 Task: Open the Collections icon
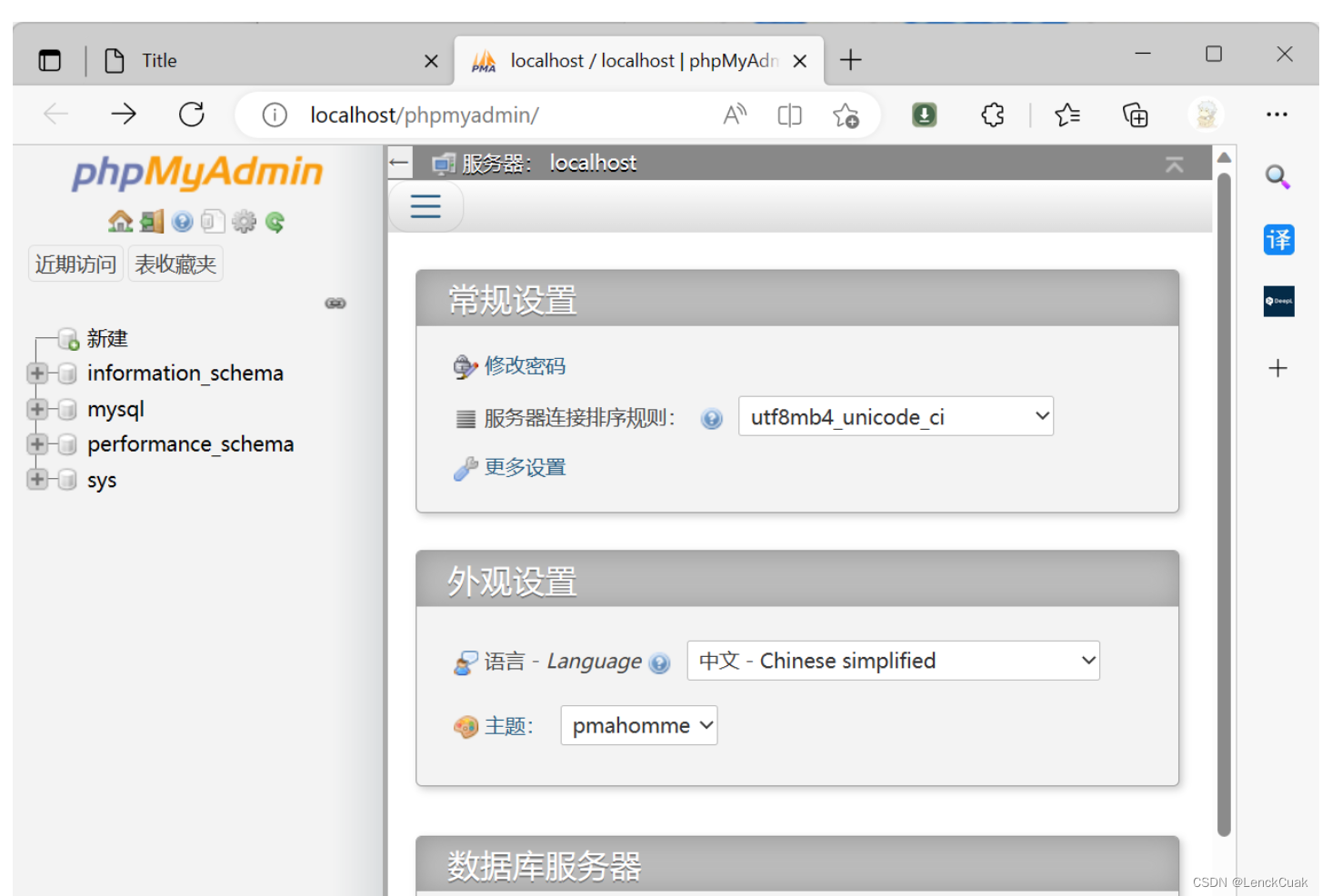coord(1136,115)
